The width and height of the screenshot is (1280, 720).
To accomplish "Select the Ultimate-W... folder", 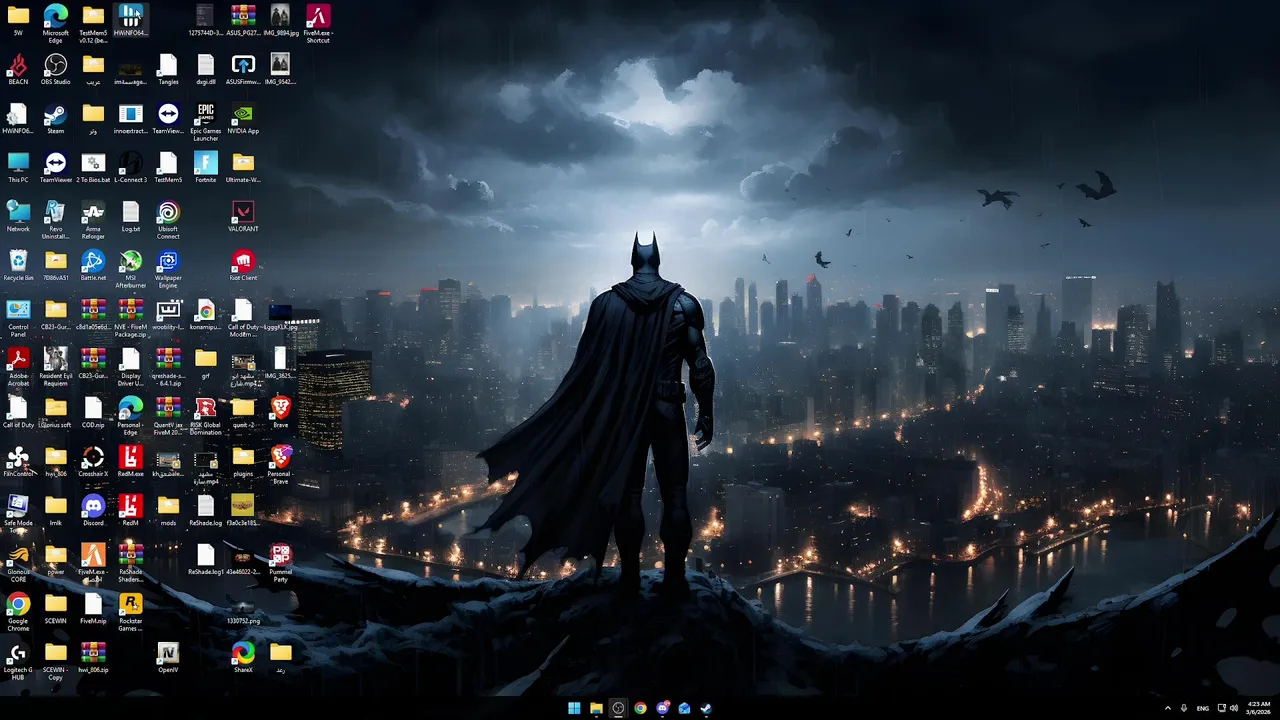I will pyautogui.click(x=243, y=169).
